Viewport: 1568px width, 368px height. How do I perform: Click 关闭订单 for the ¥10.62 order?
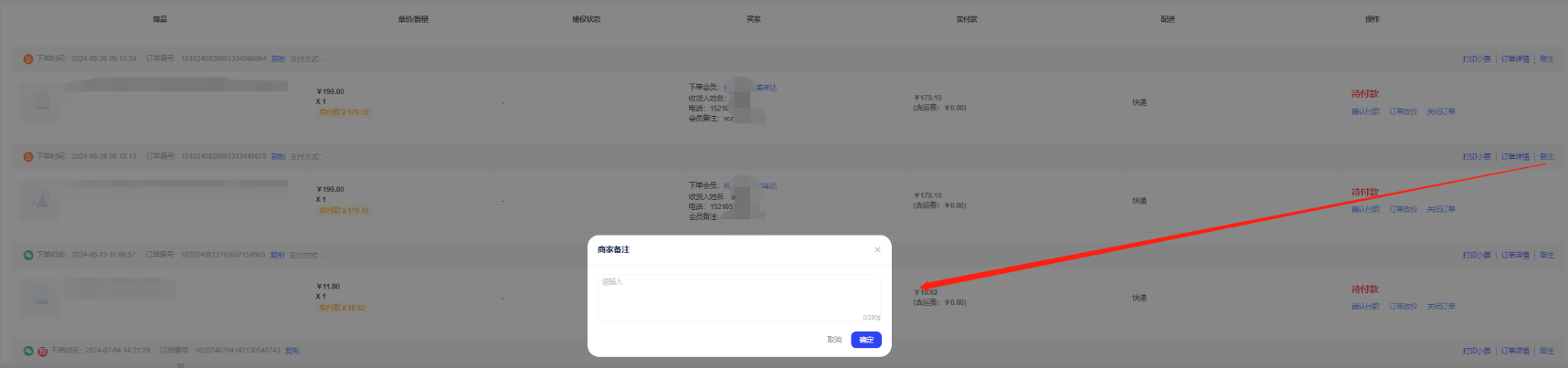(1440, 307)
